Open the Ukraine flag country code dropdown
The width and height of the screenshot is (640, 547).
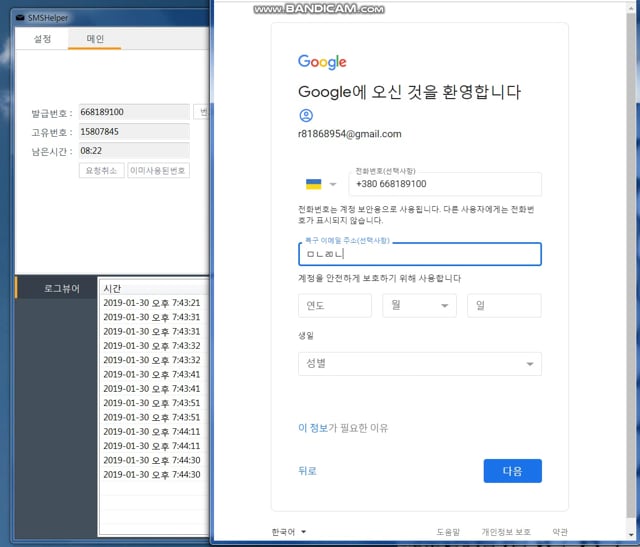coord(321,184)
